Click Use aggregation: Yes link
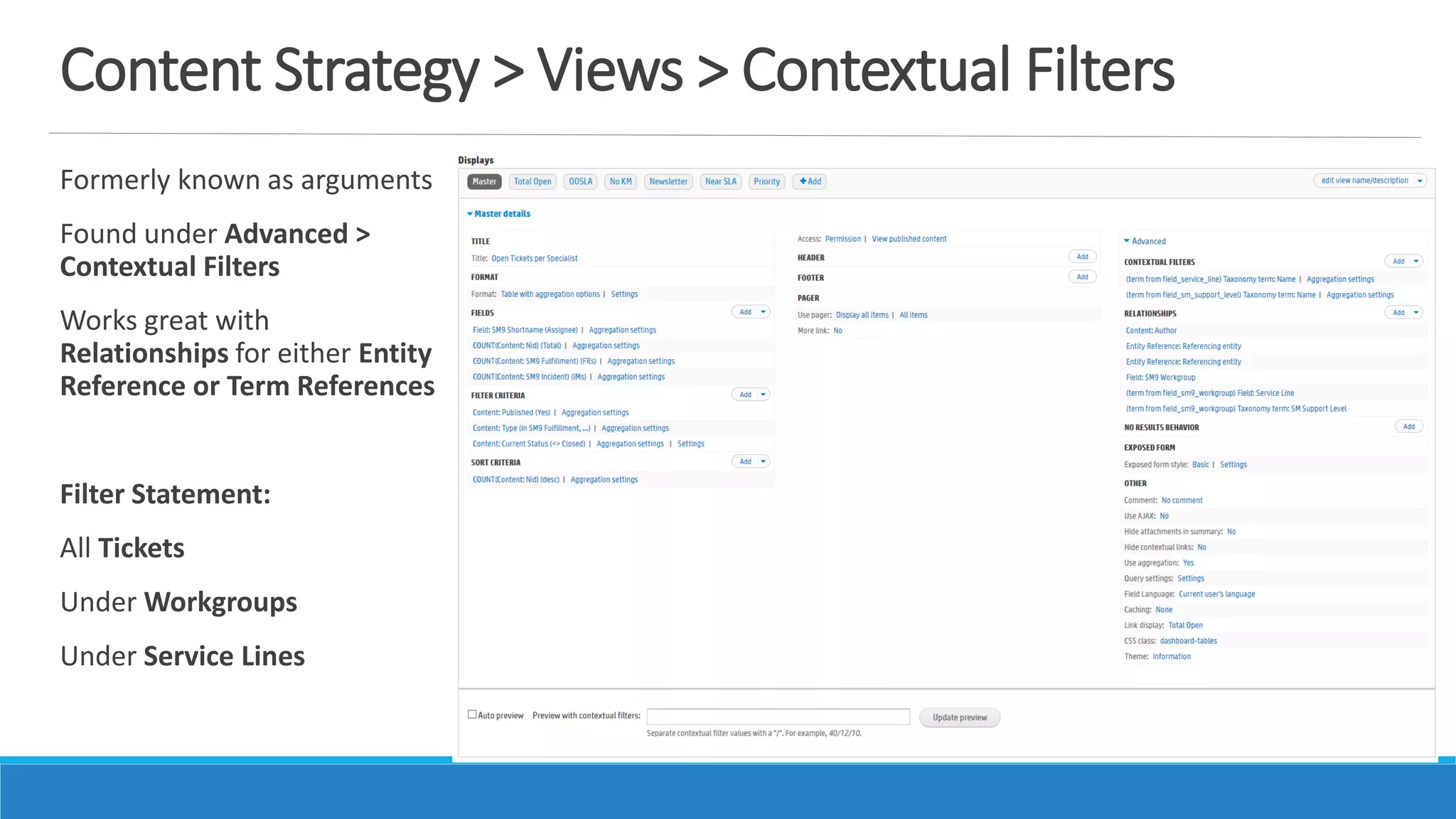The height and width of the screenshot is (819, 1456). (x=1188, y=563)
